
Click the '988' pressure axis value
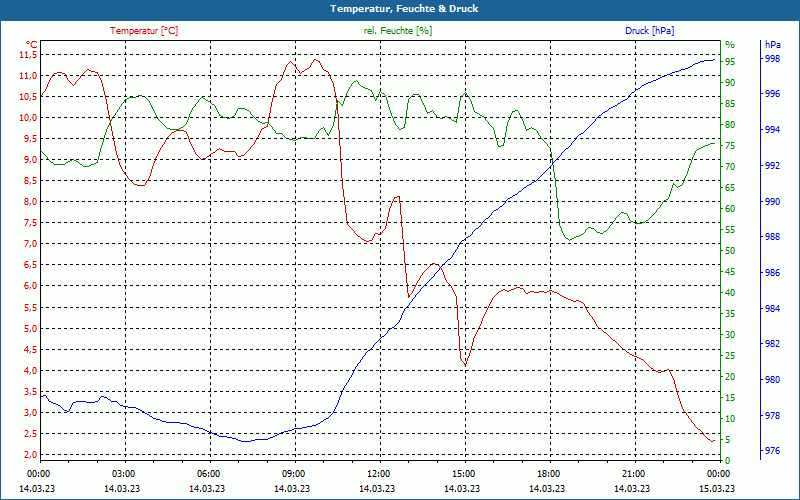pos(772,237)
